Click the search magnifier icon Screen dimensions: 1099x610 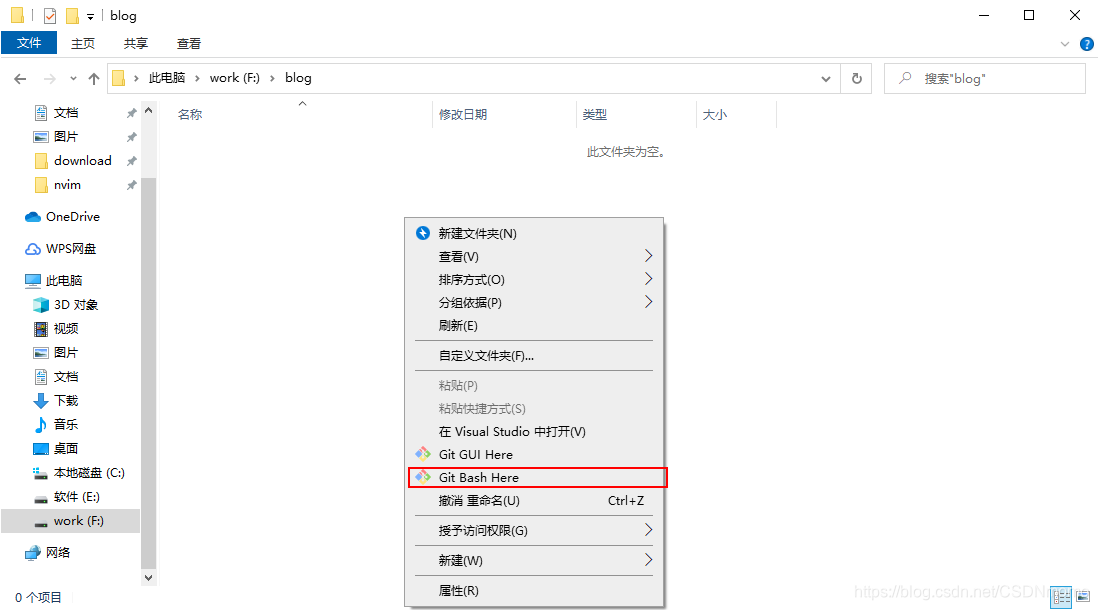[x=906, y=78]
